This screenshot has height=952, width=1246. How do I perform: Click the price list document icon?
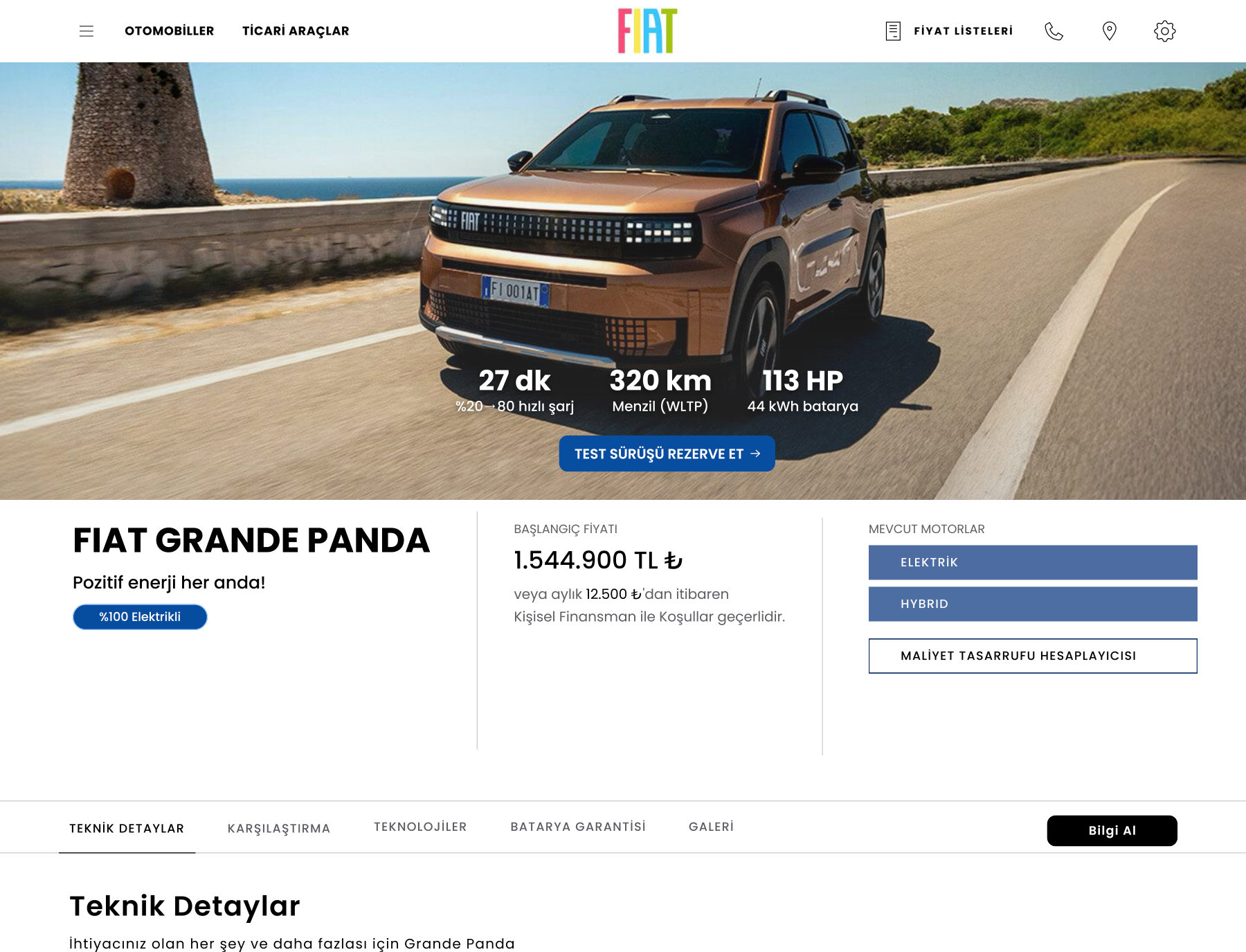(893, 31)
